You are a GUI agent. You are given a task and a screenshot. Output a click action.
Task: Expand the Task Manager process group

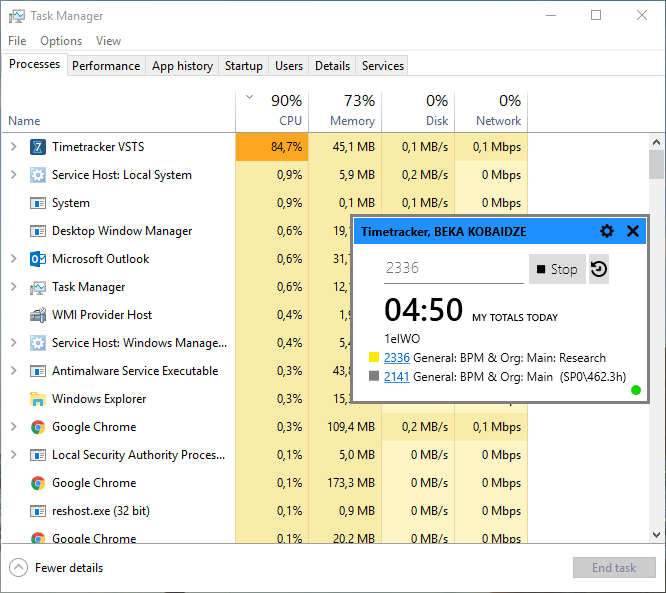[14, 287]
